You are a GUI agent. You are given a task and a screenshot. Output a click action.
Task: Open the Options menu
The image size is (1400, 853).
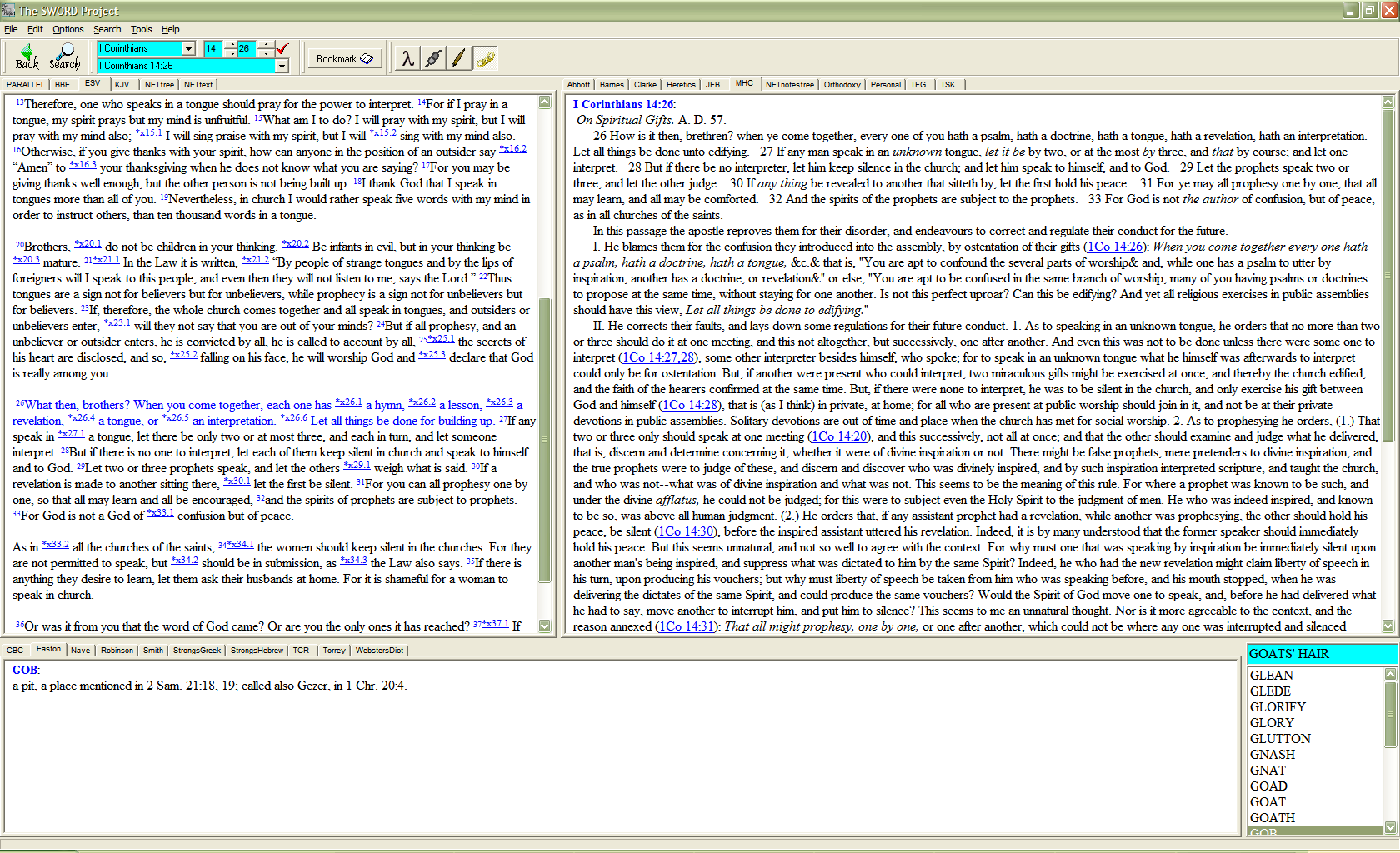(x=67, y=29)
